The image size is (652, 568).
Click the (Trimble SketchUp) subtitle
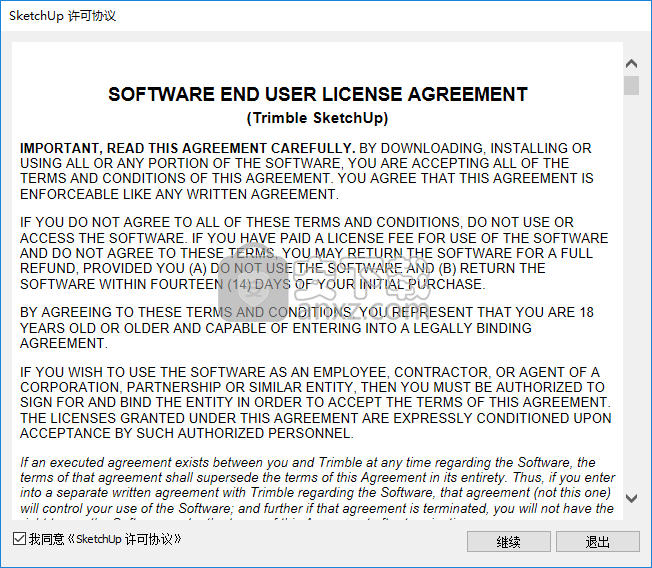click(x=318, y=118)
